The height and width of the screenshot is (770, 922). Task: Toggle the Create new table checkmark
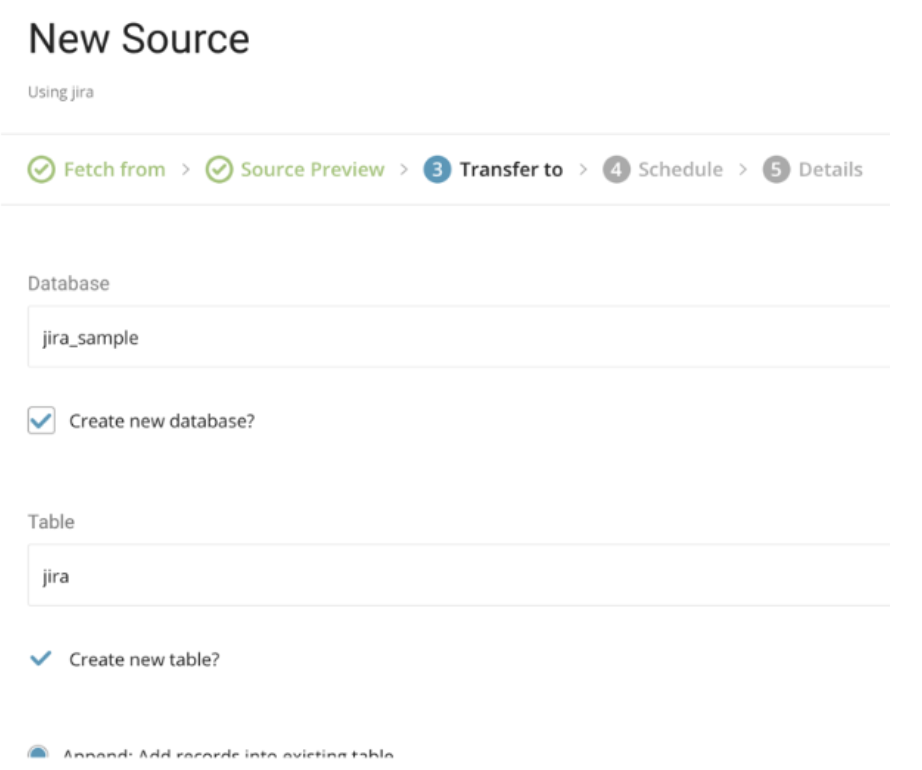pos(41,659)
